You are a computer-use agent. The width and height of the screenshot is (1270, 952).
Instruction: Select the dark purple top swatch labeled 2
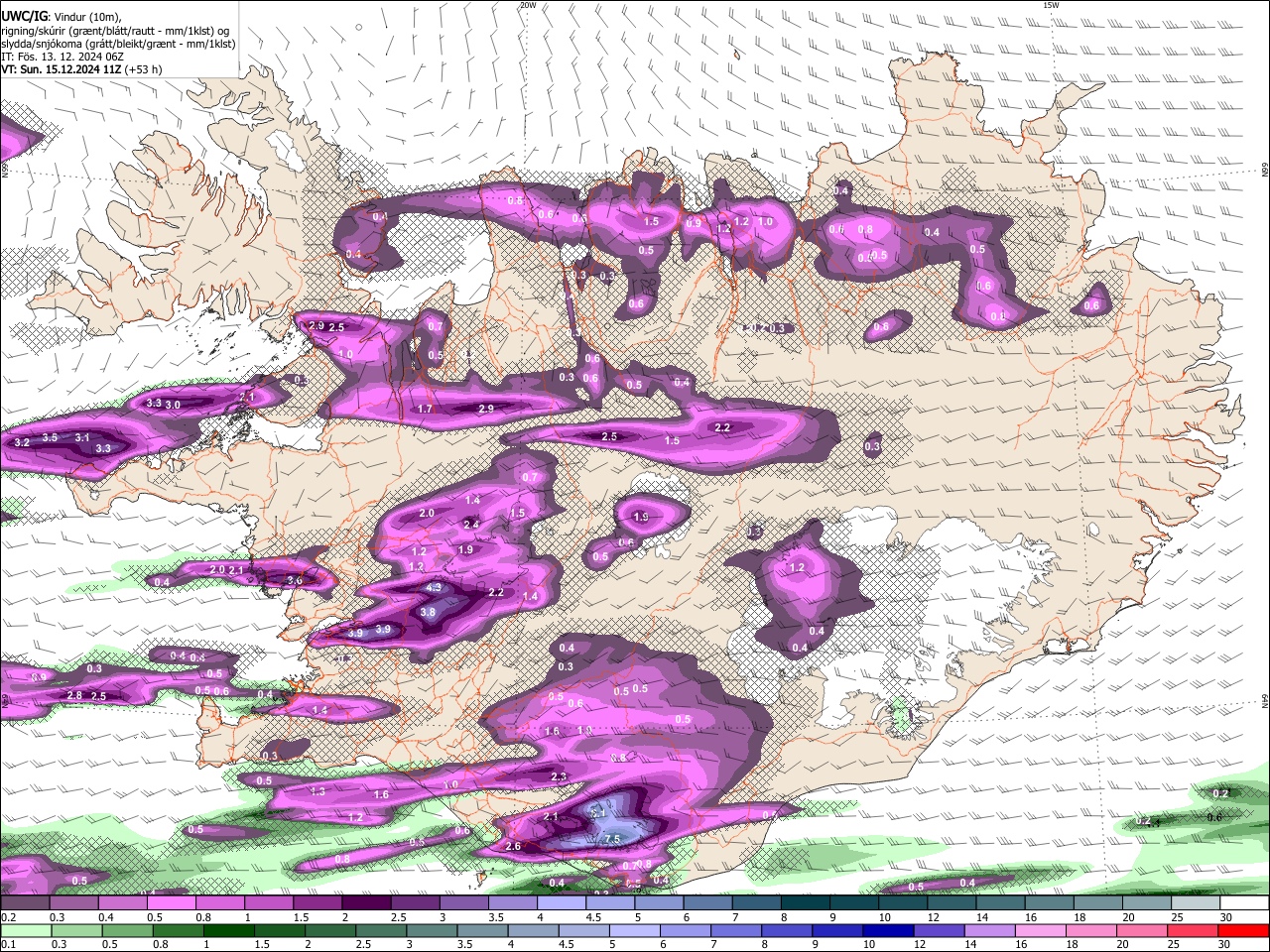coord(366,903)
